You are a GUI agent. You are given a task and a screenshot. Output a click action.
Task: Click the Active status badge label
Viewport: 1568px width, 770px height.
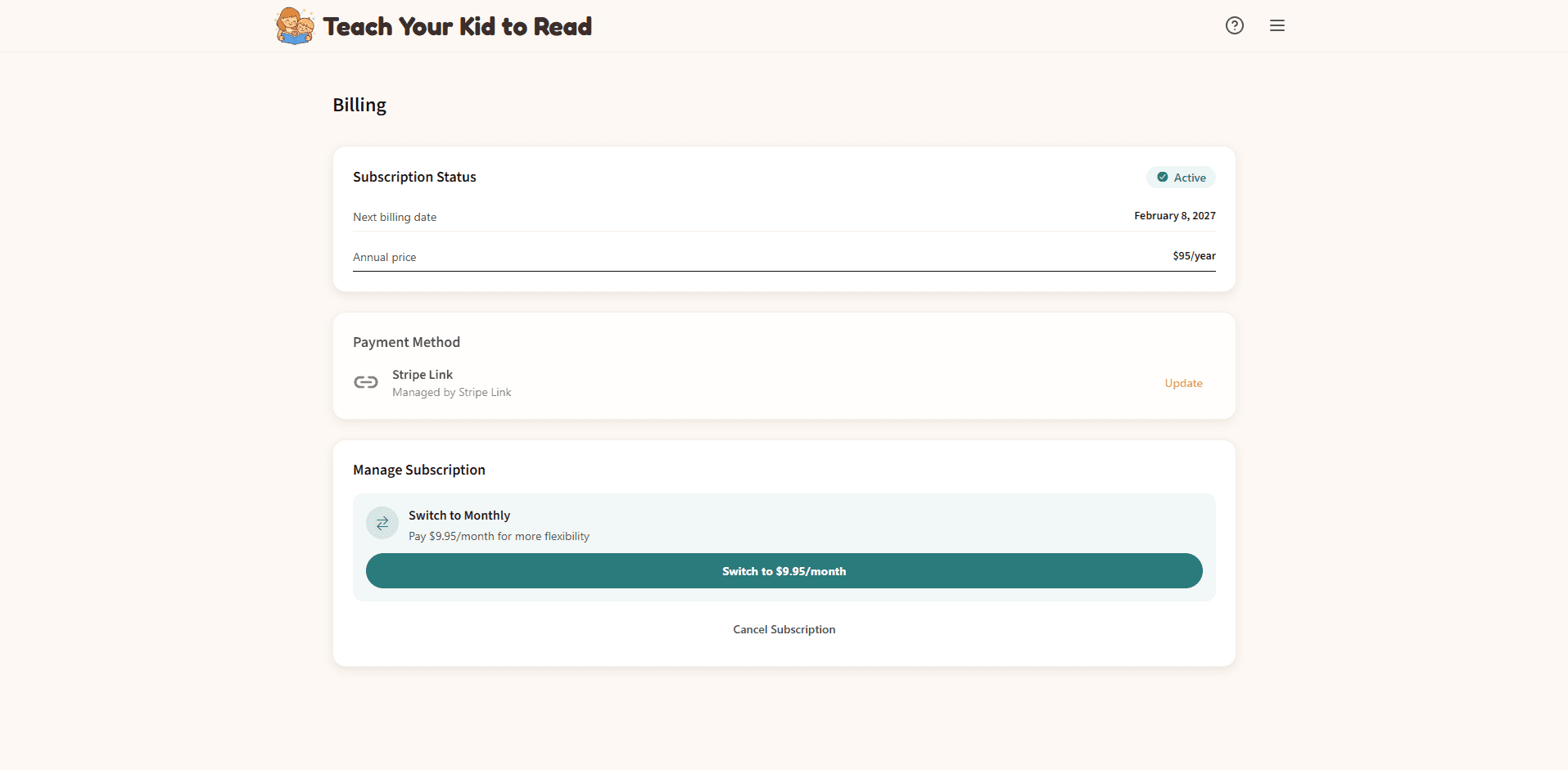click(x=1190, y=178)
